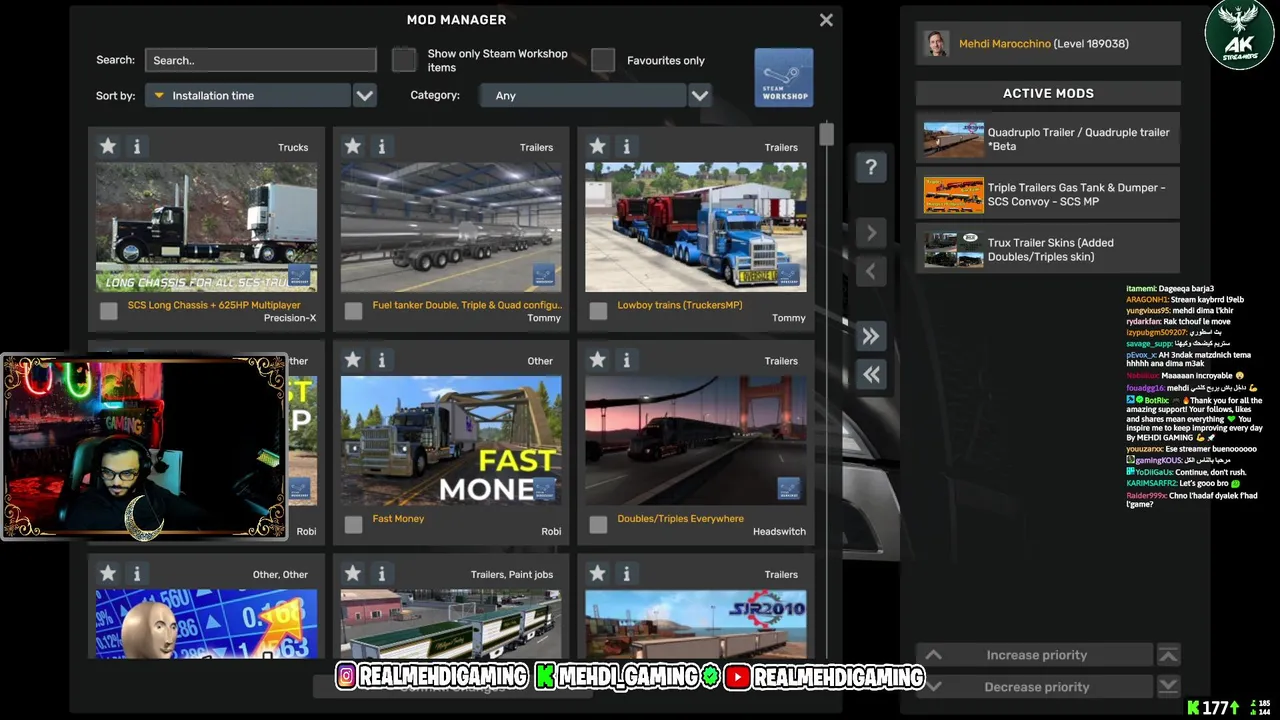Tick the Doubles/Triples Everywhere checkbox

[598, 525]
